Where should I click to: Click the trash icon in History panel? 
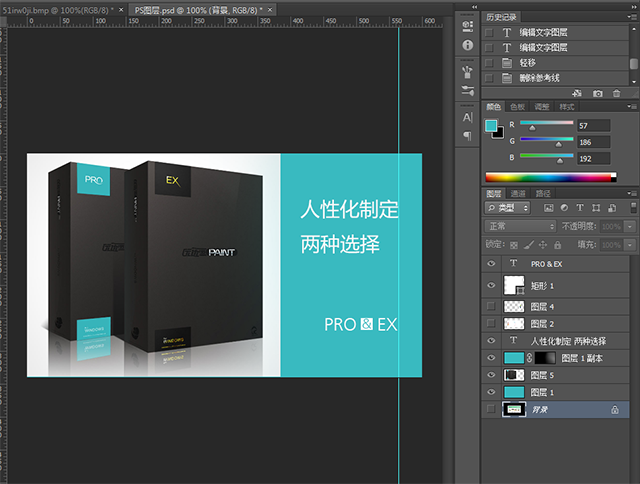[x=617, y=93]
